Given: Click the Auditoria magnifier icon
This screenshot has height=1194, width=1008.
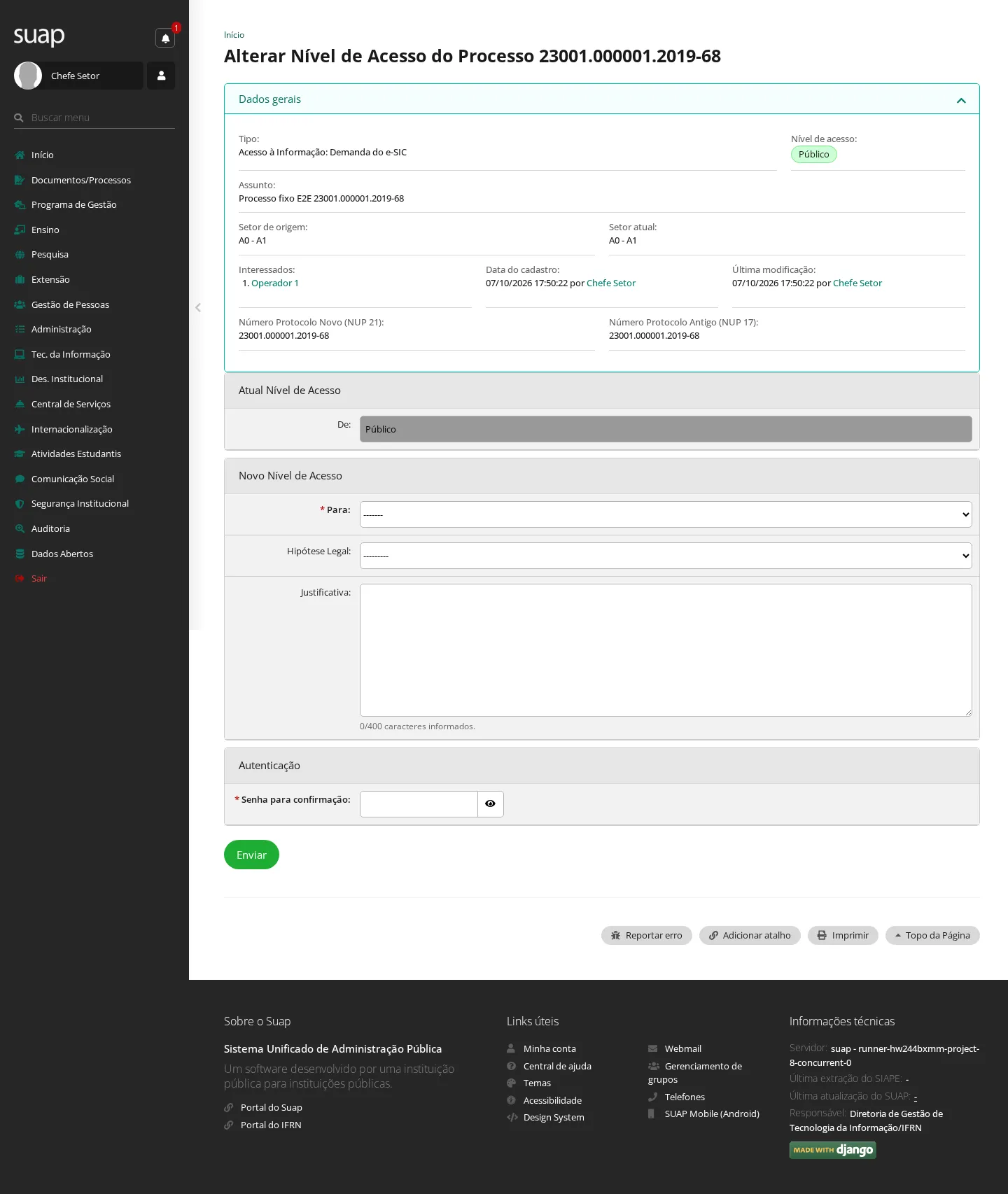Looking at the screenshot, I should [20, 528].
